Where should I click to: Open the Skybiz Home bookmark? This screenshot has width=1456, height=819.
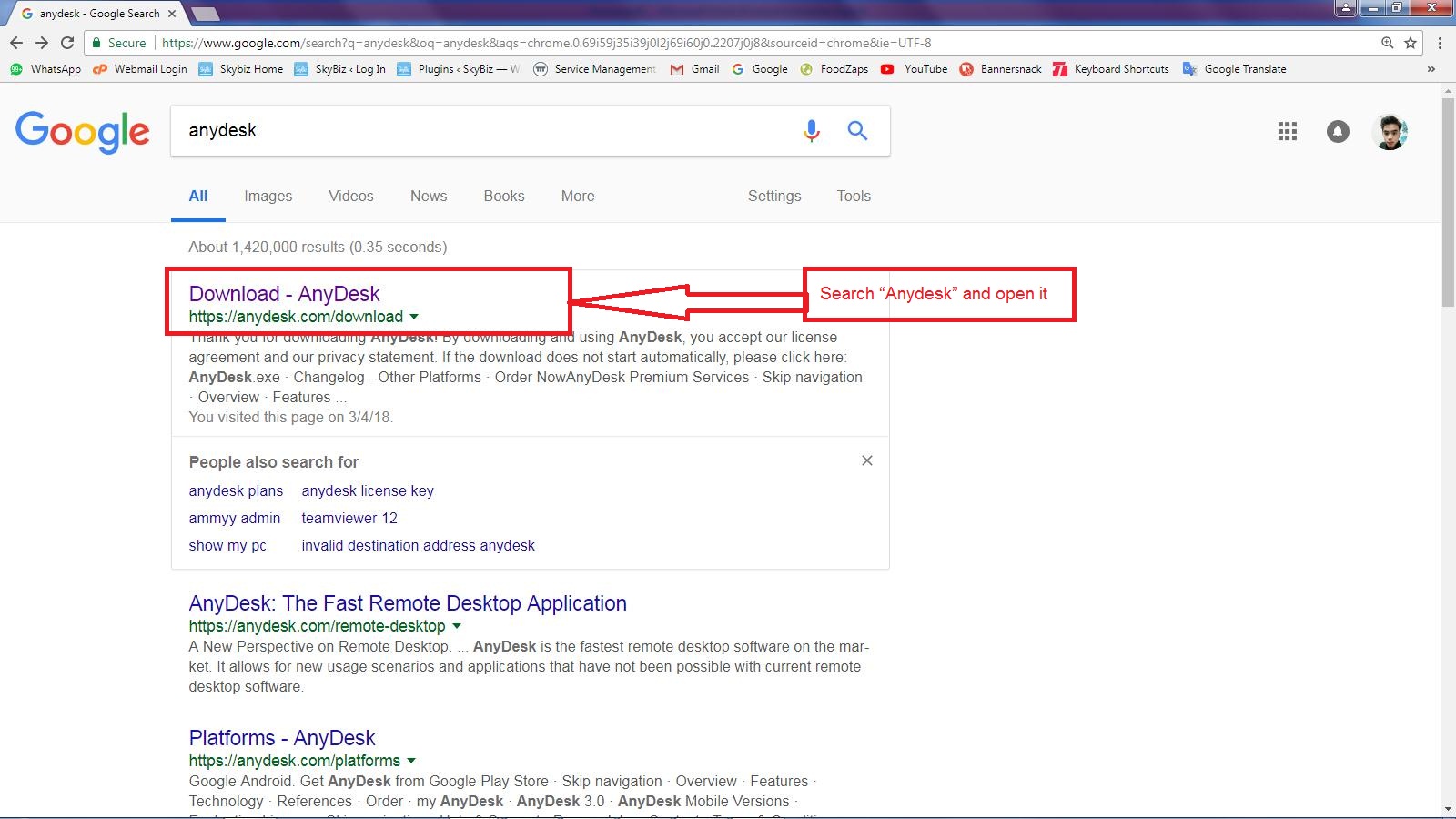click(241, 69)
